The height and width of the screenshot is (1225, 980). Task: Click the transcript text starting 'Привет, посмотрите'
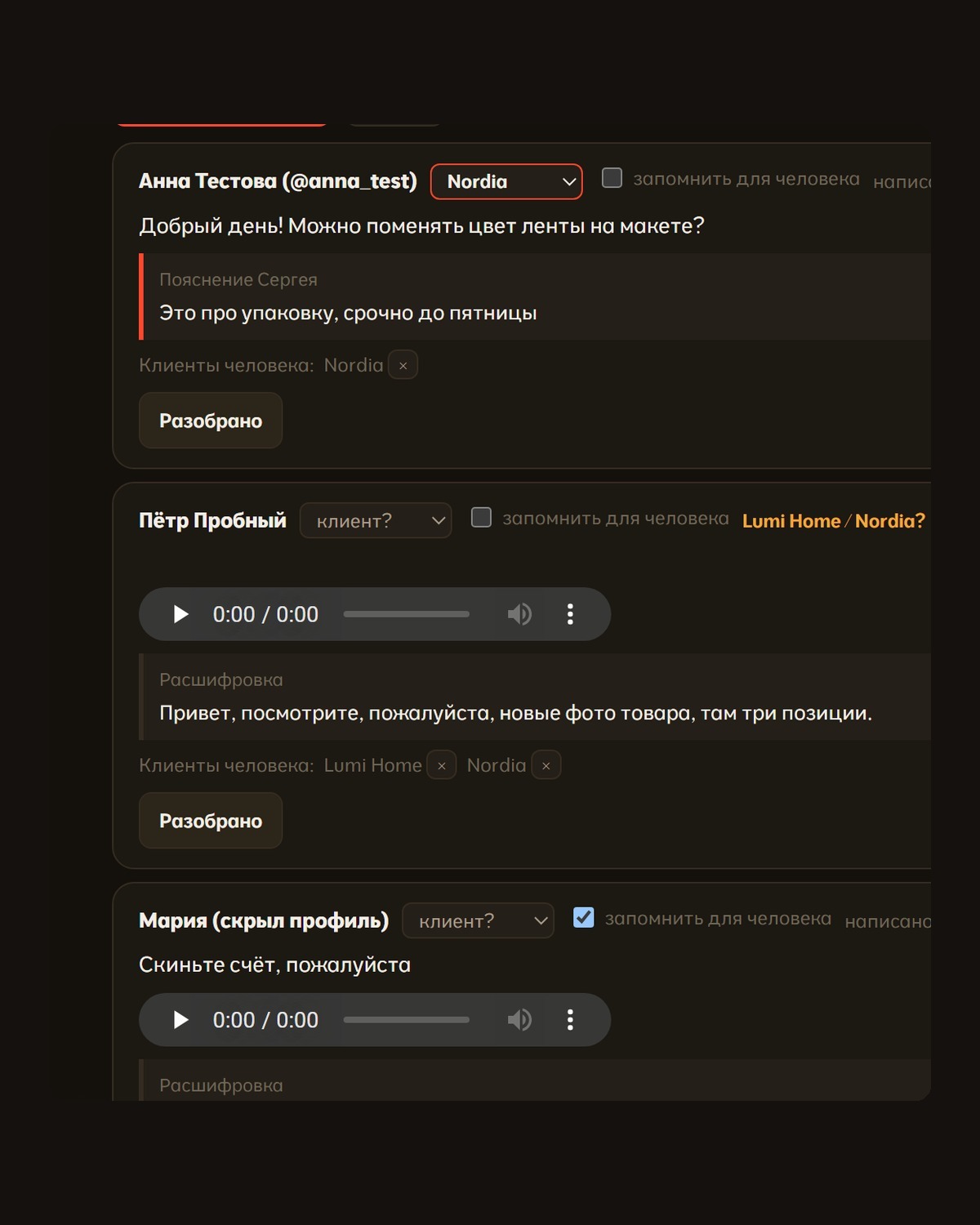coord(515,713)
